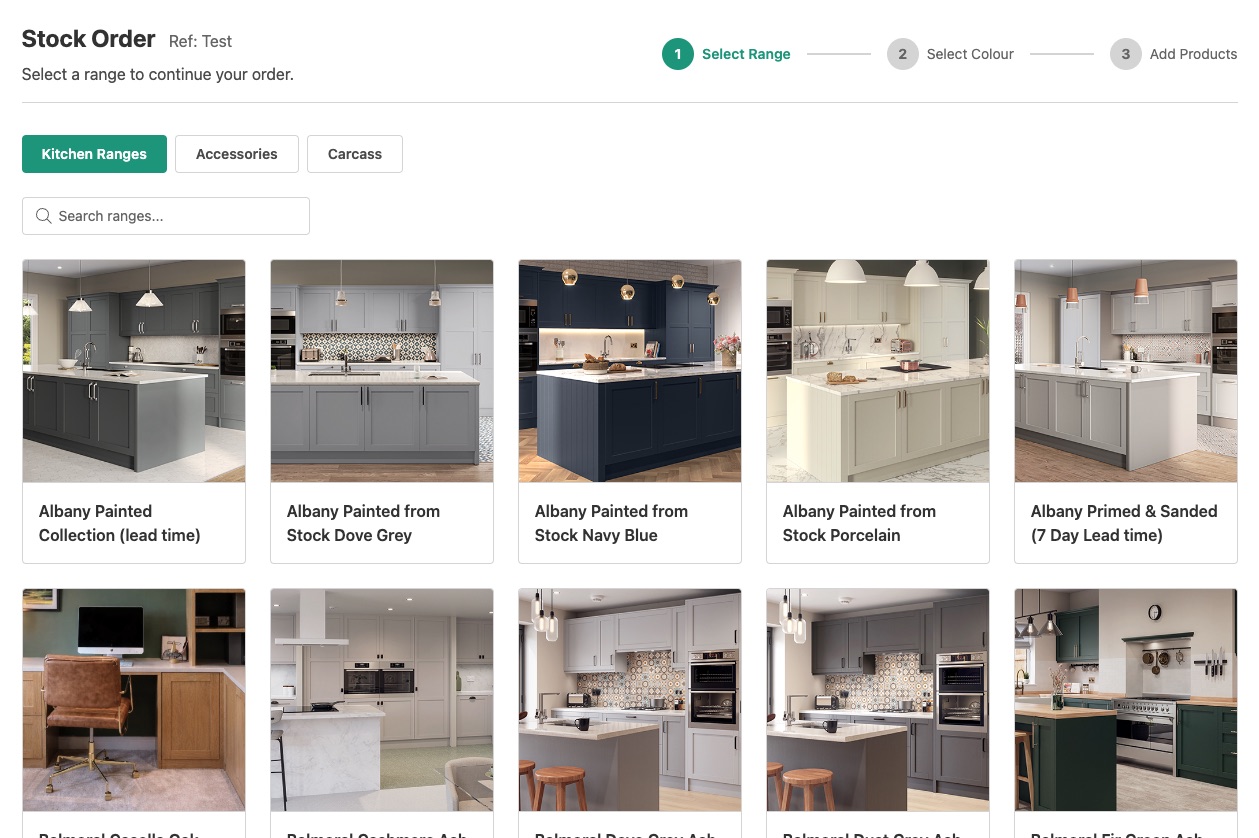Click 'Albany Painted Collection (lead time)' title
The width and height of the screenshot is (1259, 838).
point(120,523)
